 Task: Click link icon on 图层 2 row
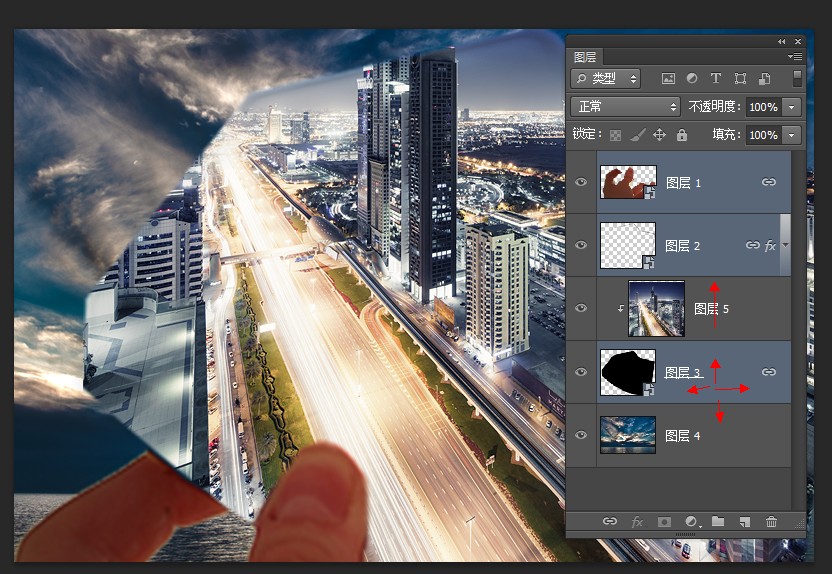tap(753, 245)
